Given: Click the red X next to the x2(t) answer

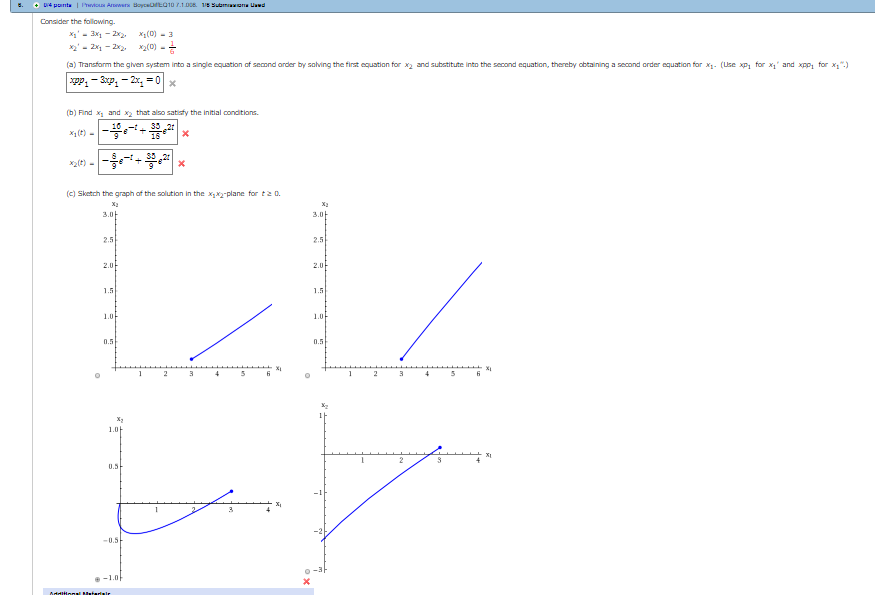Looking at the screenshot, I should (182, 163).
